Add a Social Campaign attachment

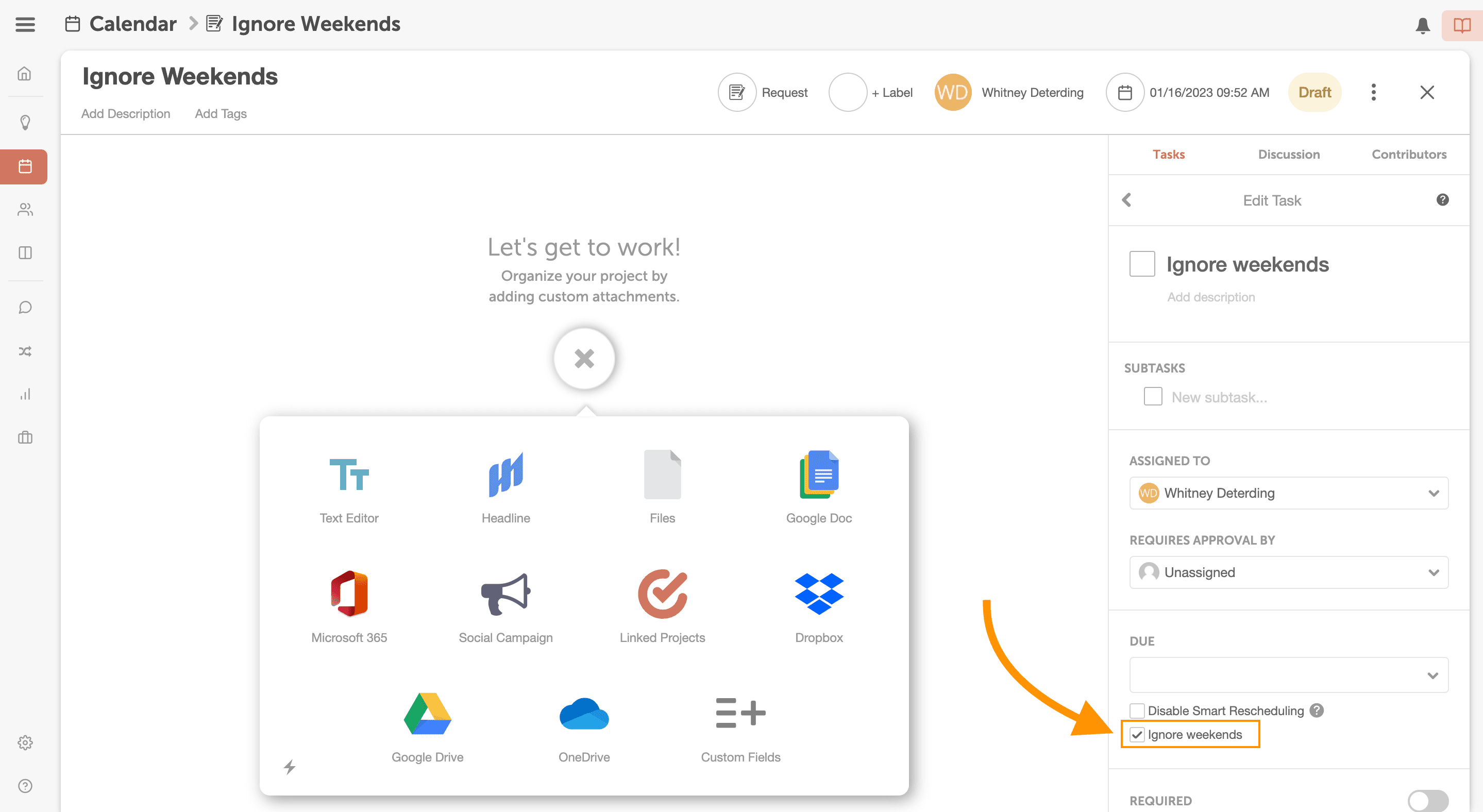coord(505,594)
